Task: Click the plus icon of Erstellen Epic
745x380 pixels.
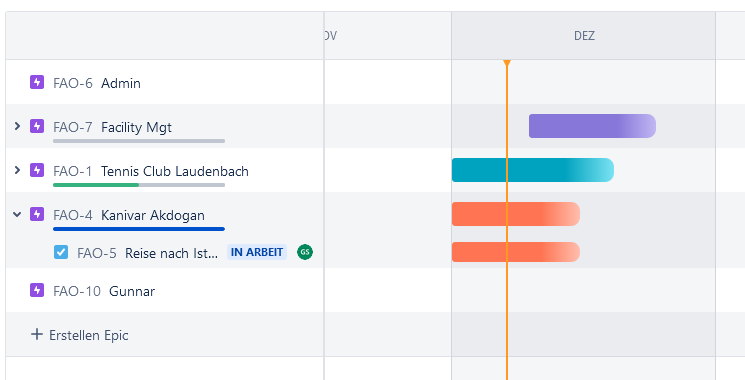Action: tap(37, 334)
